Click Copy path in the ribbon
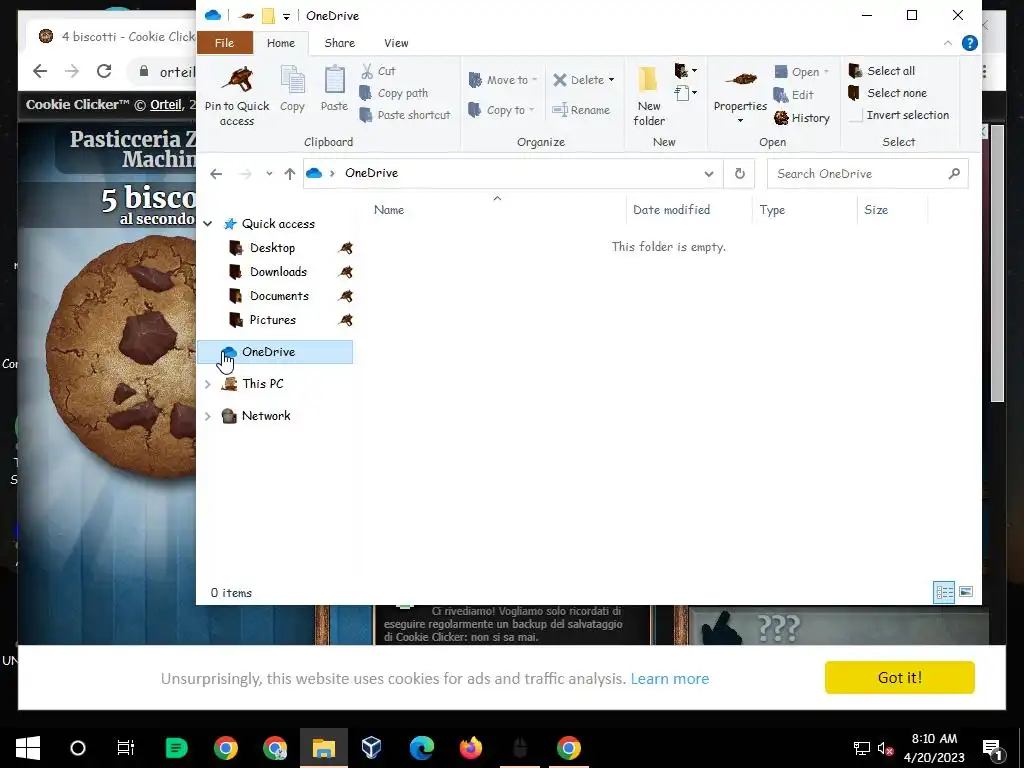The width and height of the screenshot is (1024, 768). pos(394,93)
